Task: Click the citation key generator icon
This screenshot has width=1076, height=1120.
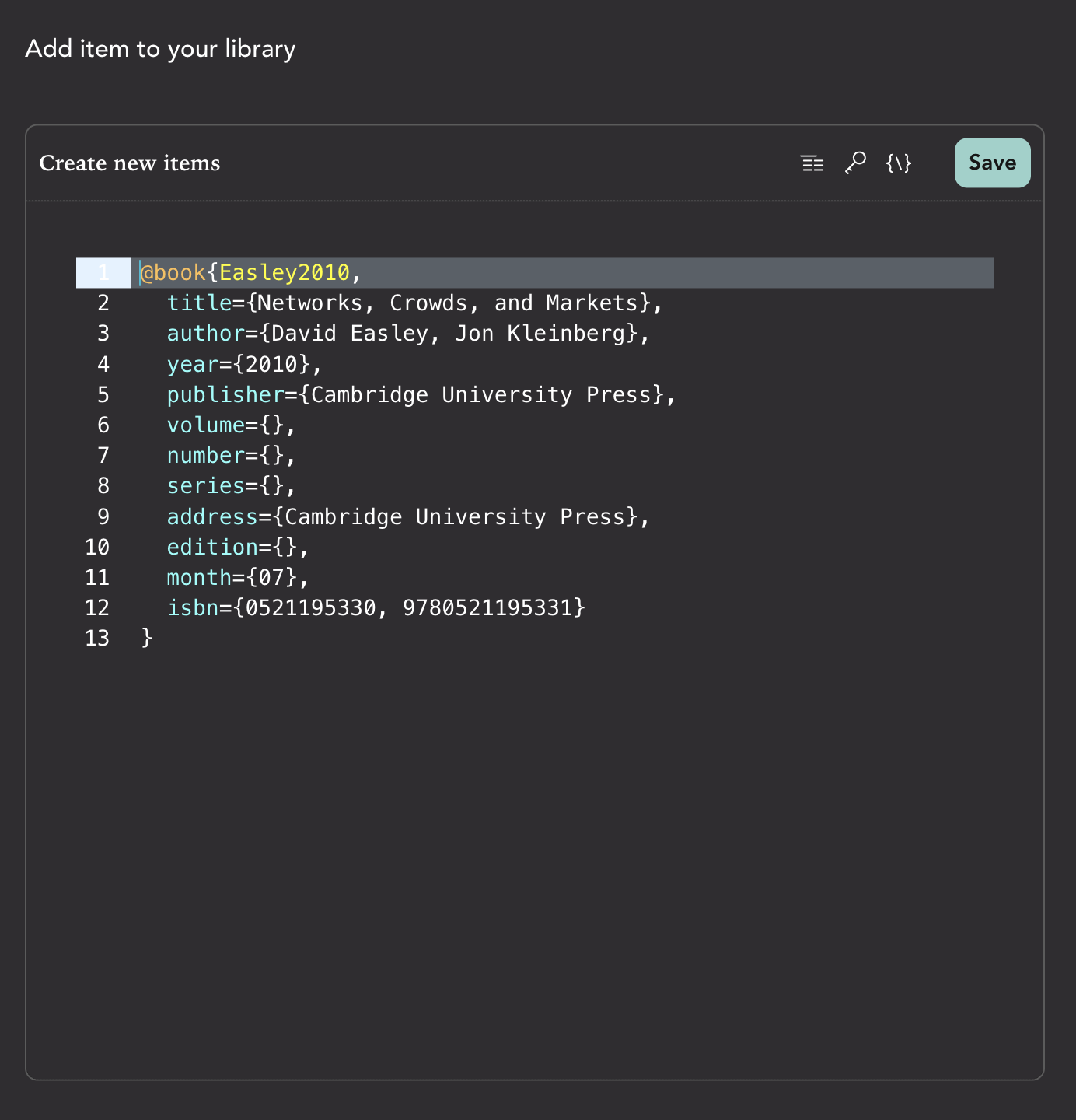Action: click(x=855, y=163)
